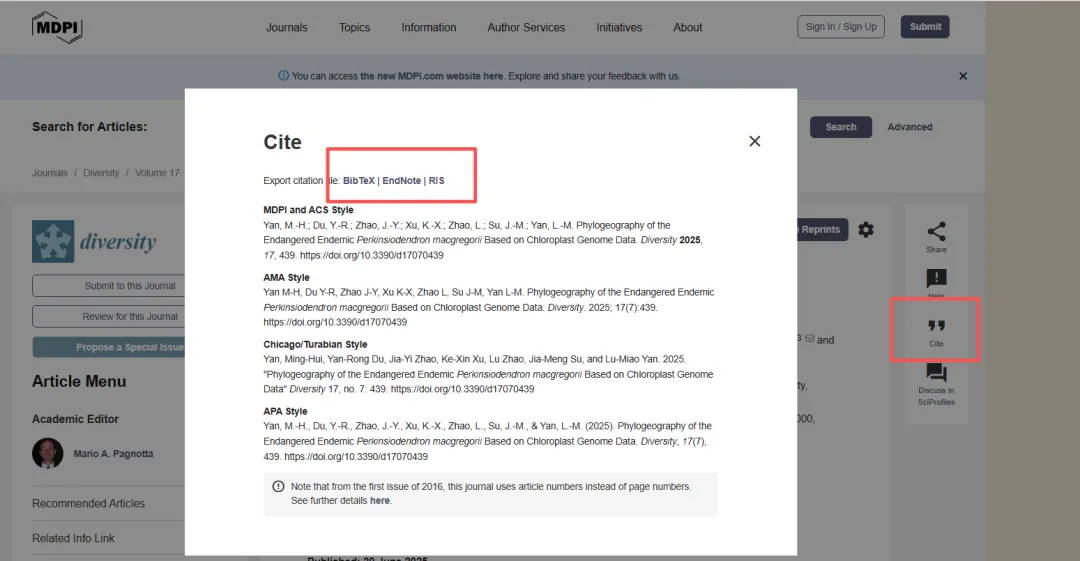Click the Help exclamation icon

click(936, 279)
